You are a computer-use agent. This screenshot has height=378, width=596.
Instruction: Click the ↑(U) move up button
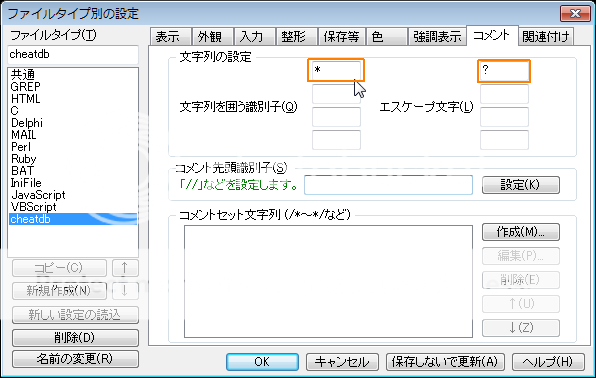[521, 304]
